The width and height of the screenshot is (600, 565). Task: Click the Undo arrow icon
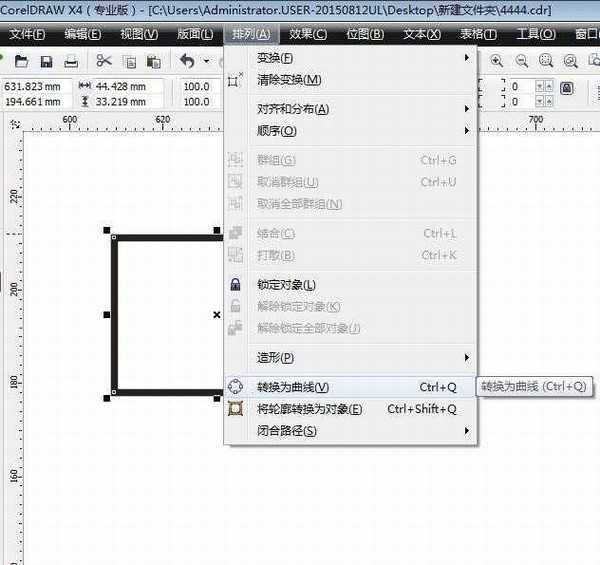click(187, 62)
